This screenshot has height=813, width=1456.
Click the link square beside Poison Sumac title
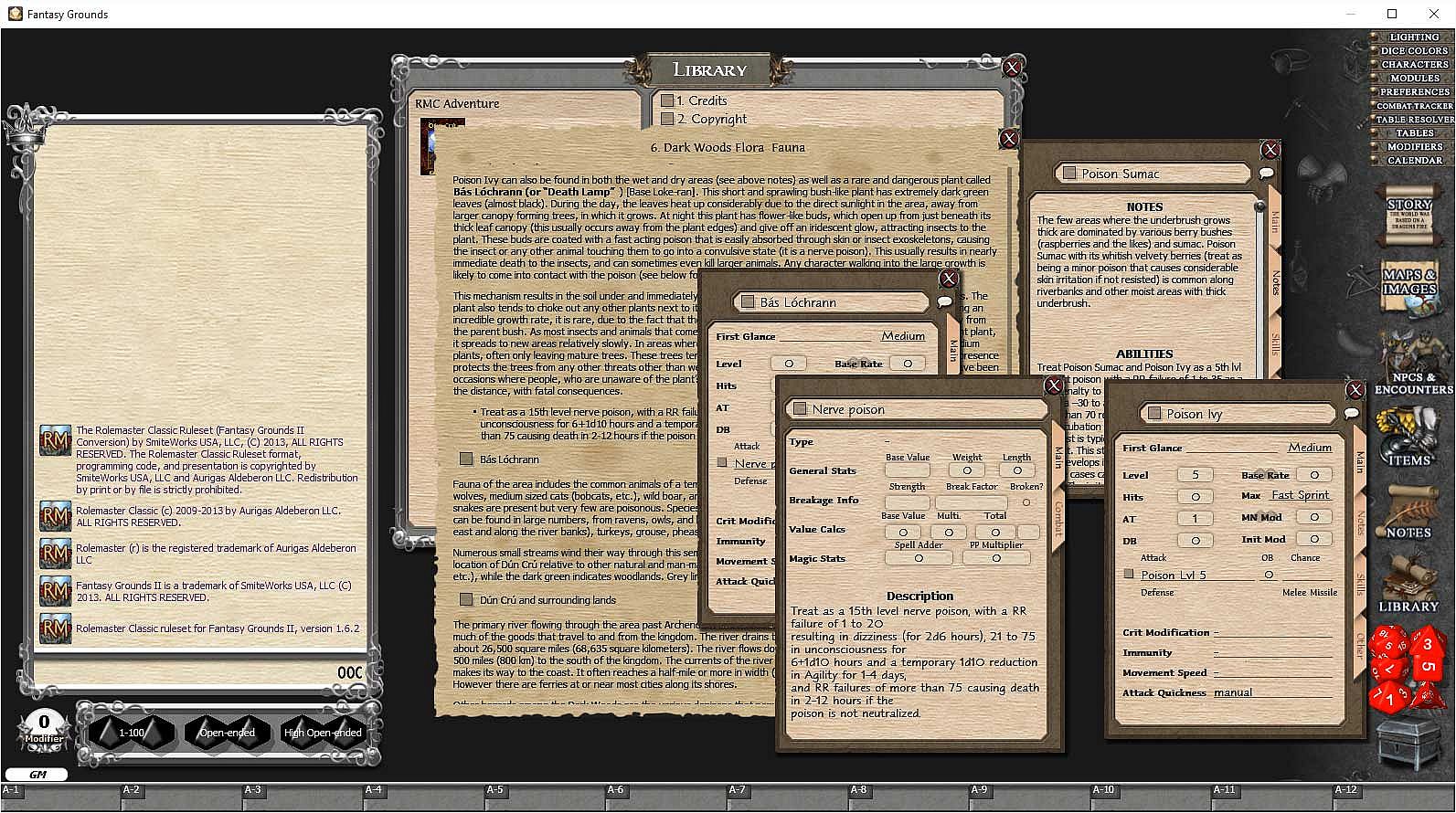coord(1069,174)
